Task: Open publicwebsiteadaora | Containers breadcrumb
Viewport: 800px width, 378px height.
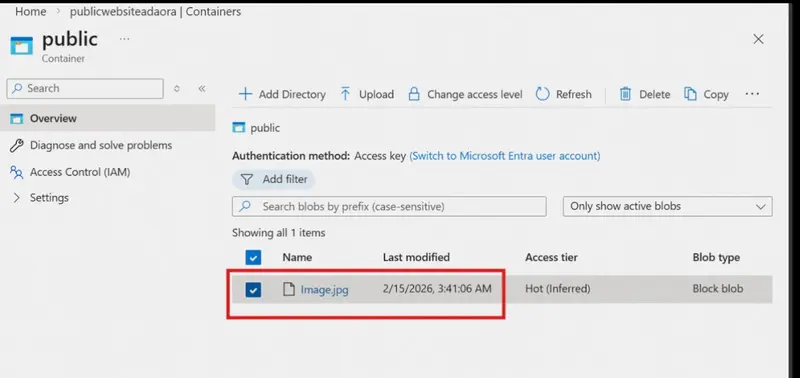Action: pos(156,11)
